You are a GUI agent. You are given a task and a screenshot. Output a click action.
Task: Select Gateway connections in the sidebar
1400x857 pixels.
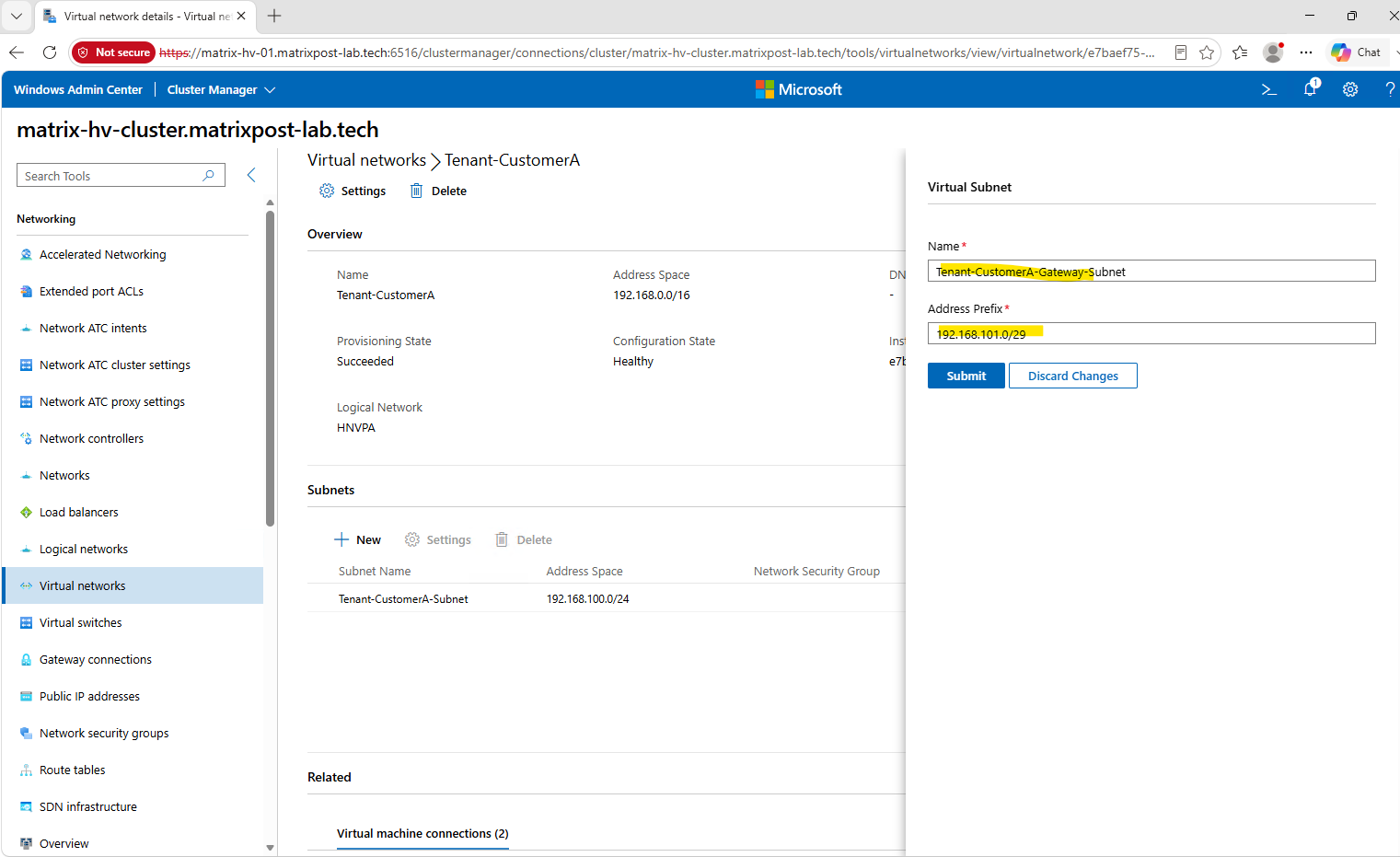96,659
